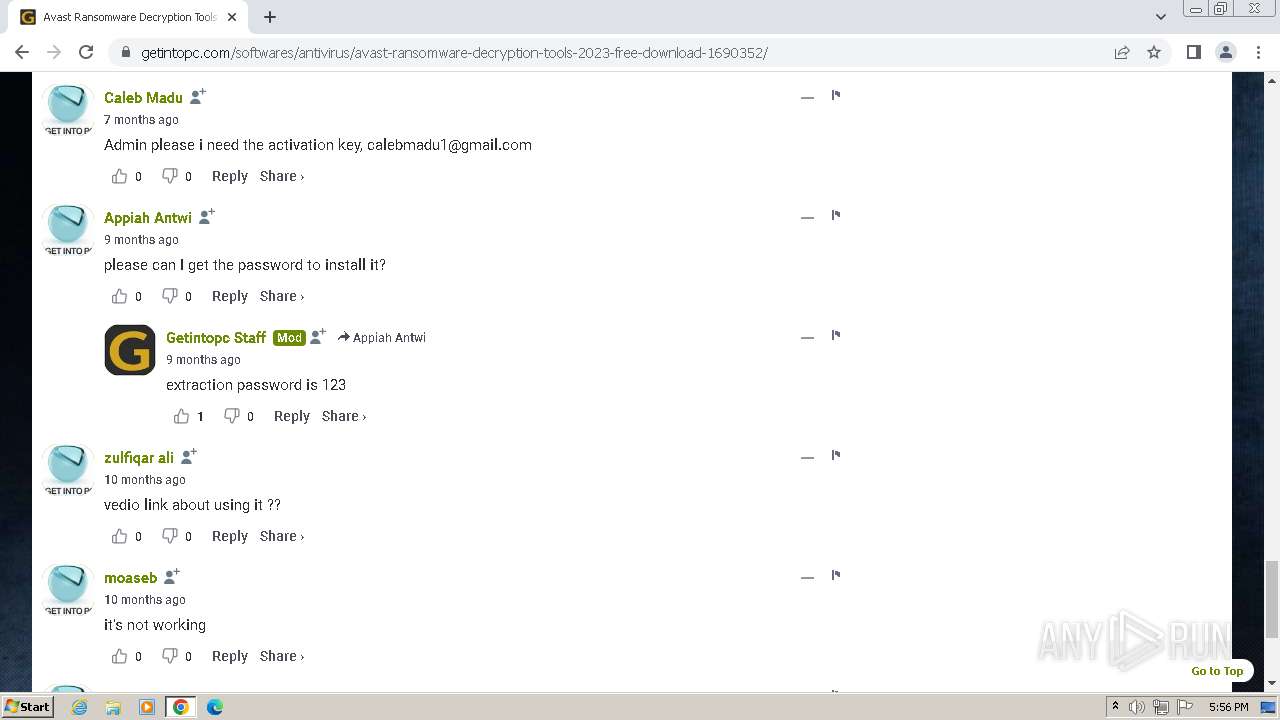Thumbs up the Getintopc Staff reply
The width and height of the screenshot is (1280, 720).
(x=182, y=416)
